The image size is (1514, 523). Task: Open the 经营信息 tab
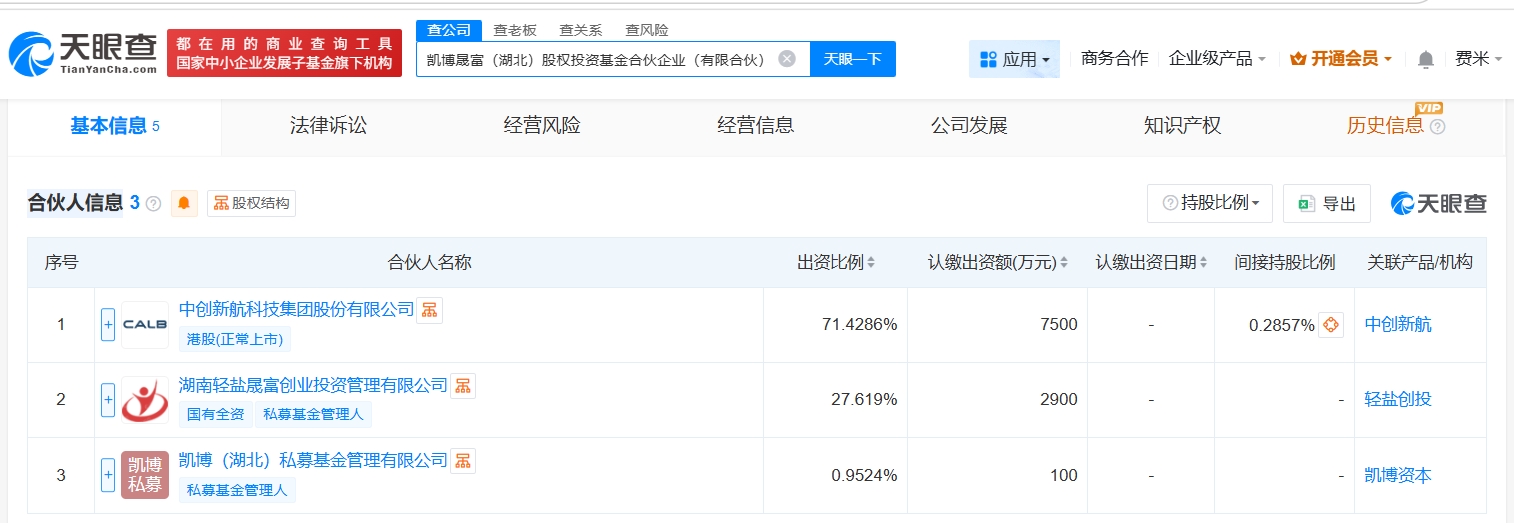(756, 126)
